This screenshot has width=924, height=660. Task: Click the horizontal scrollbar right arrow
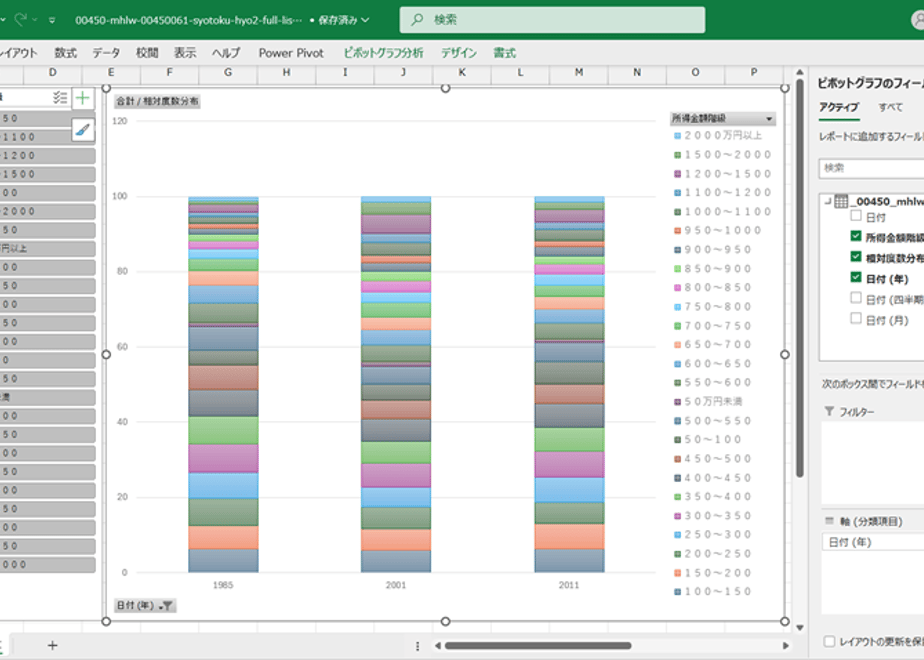[786, 646]
